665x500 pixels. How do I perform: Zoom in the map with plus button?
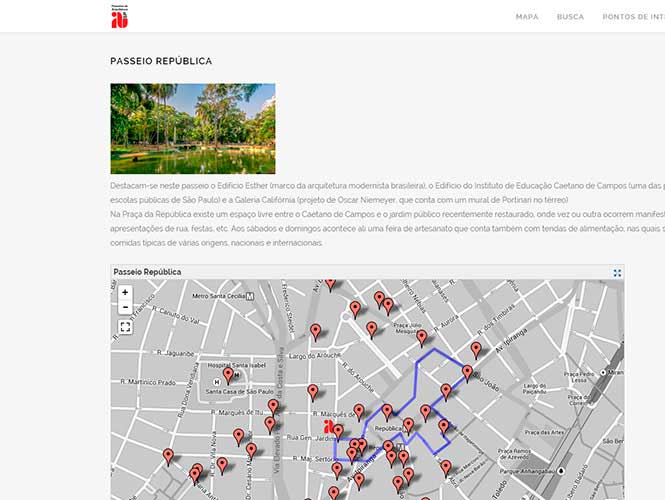125,292
